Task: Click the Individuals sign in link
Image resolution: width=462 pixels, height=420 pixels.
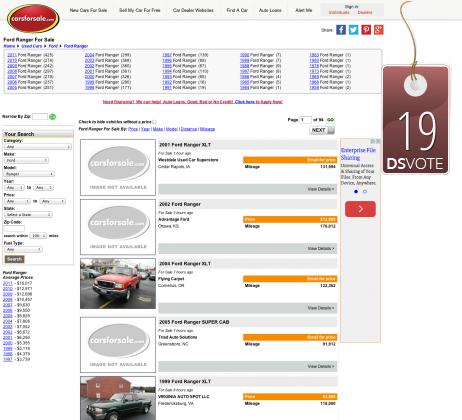Action: coord(339,12)
